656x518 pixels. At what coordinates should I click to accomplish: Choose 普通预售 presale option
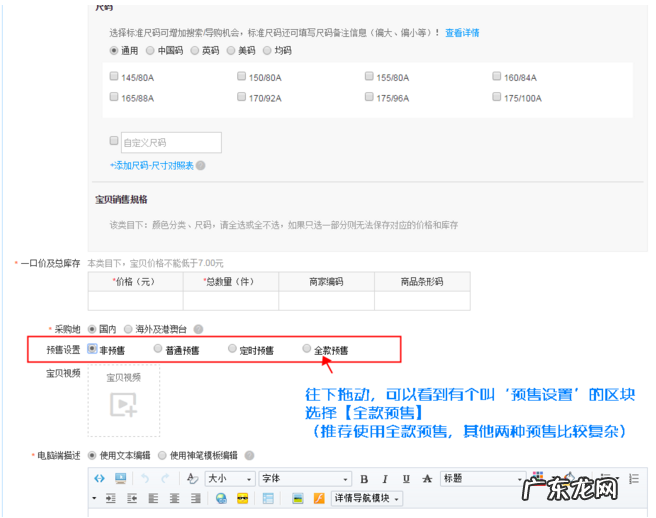pyautogui.click(x=158, y=349)
